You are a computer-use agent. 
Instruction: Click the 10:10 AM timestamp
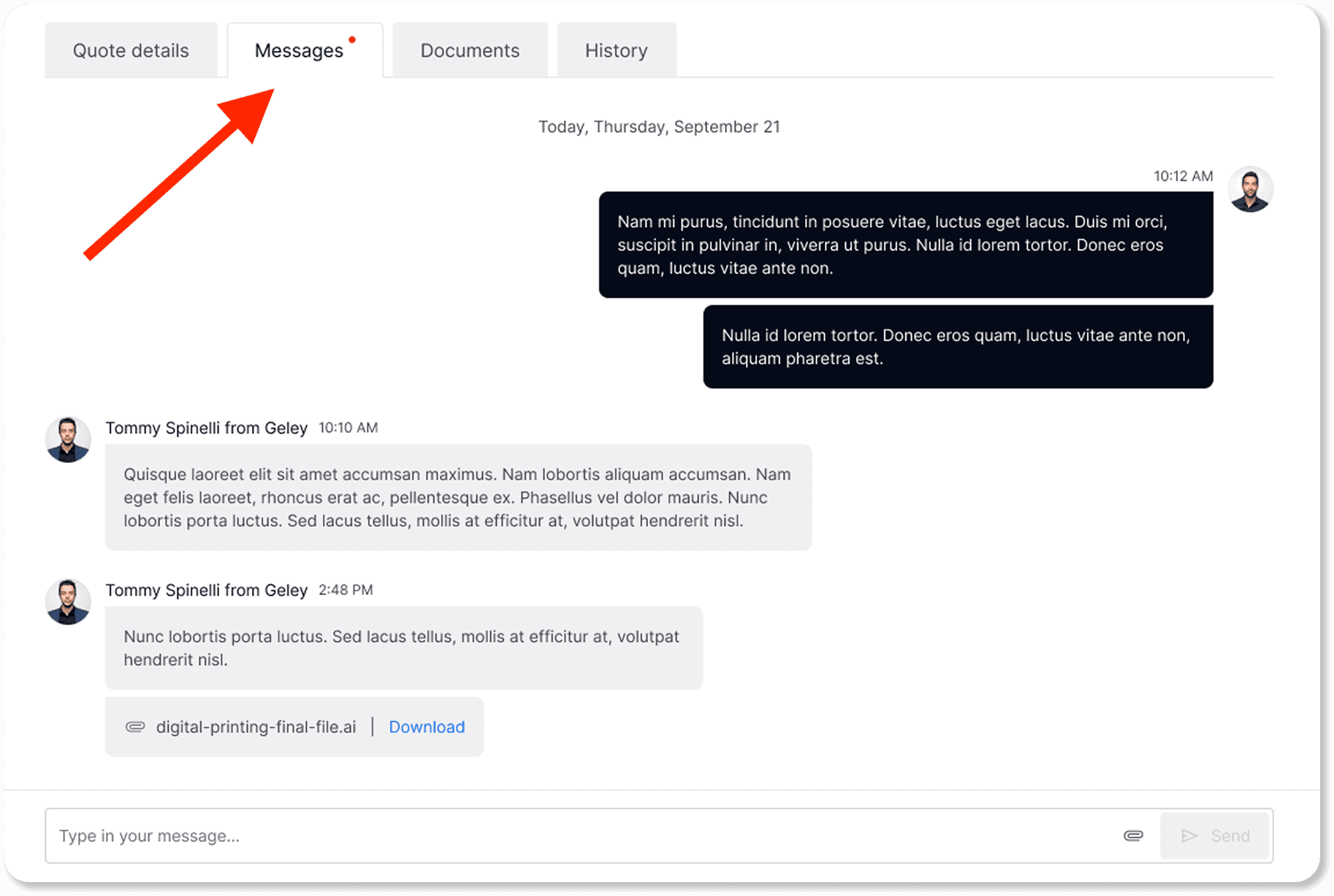(348, 428)
